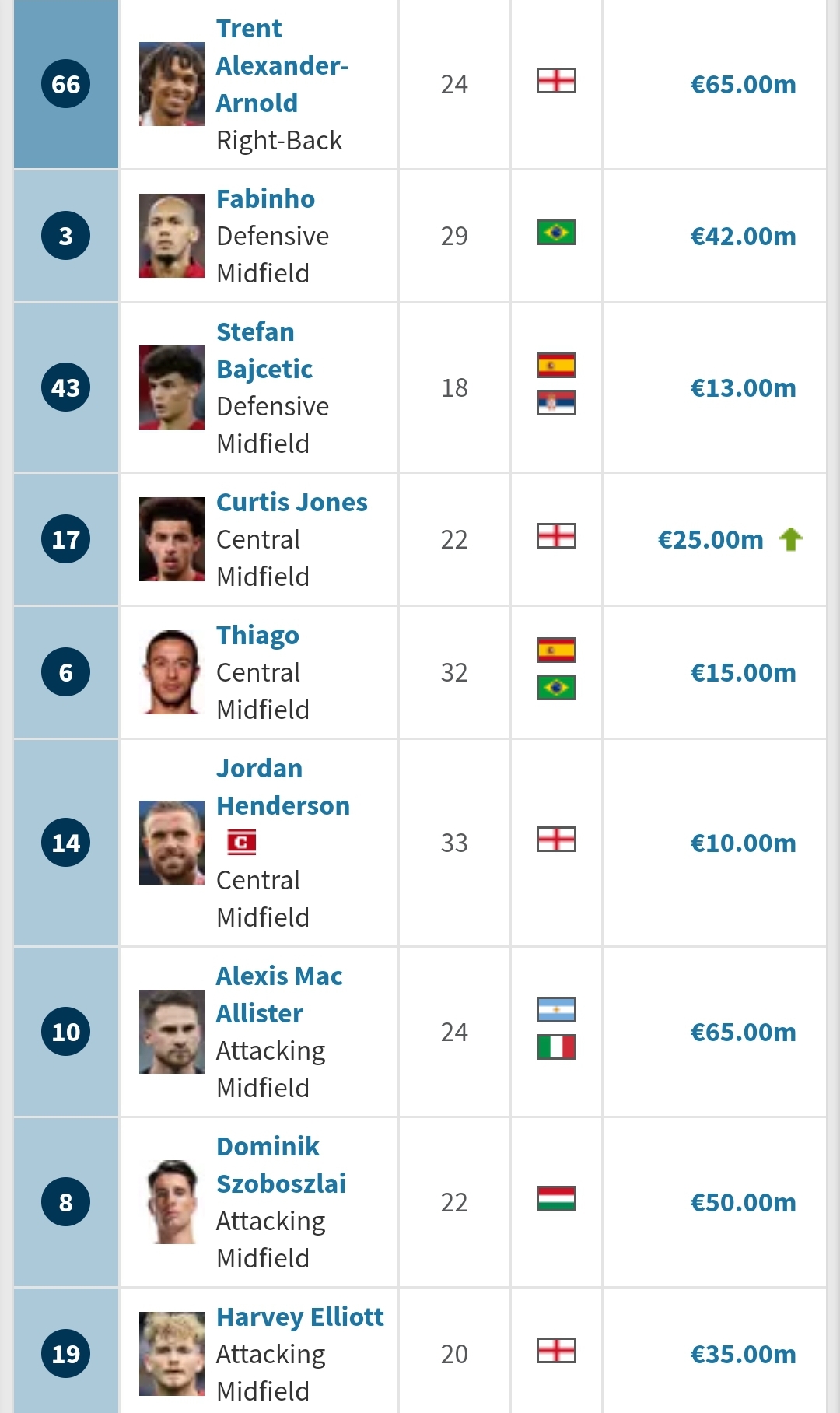This screenshot has width=840, height=1413.
Task: Click Italy flag in Mac Allister row
Action: pyautogui.click(x=556, y=1047)
